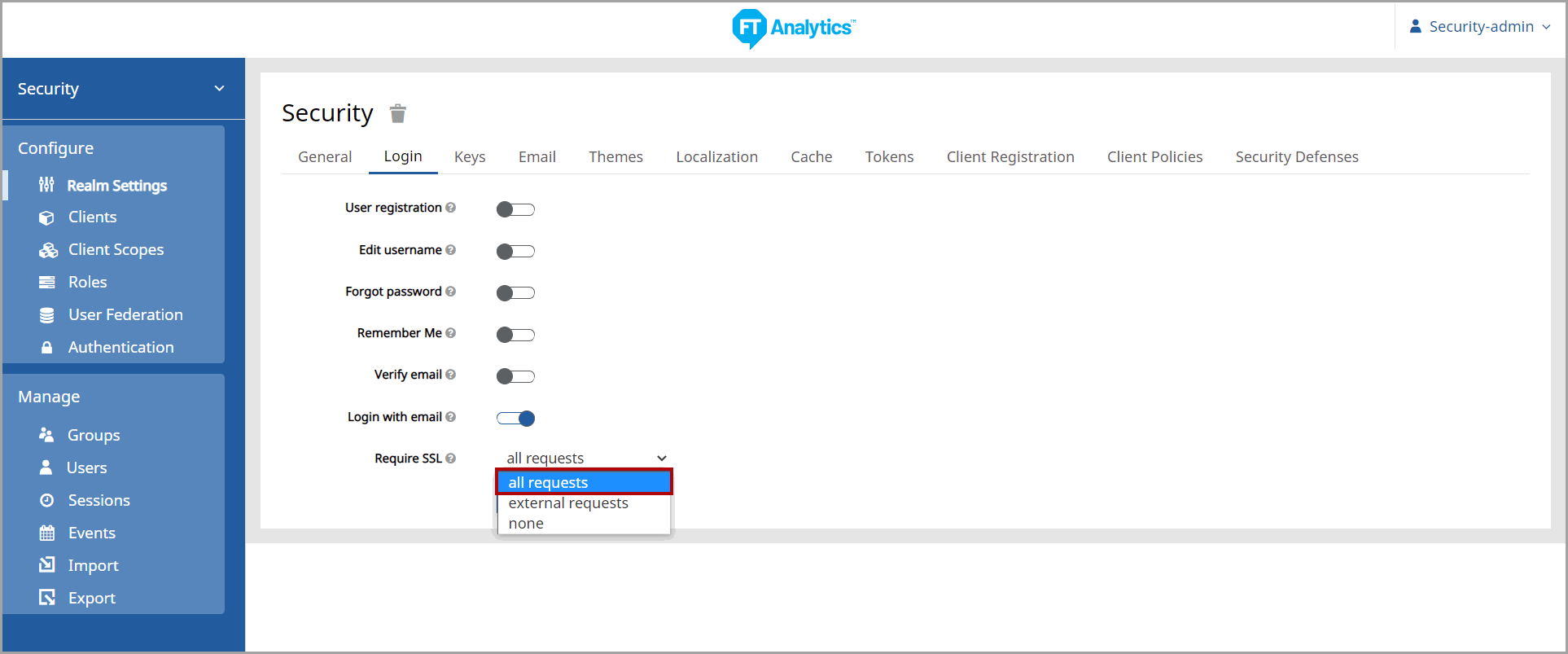Click the help icon next to Require SSL
The width and height of the screenshot is (1568, 654).
(451, 459)
